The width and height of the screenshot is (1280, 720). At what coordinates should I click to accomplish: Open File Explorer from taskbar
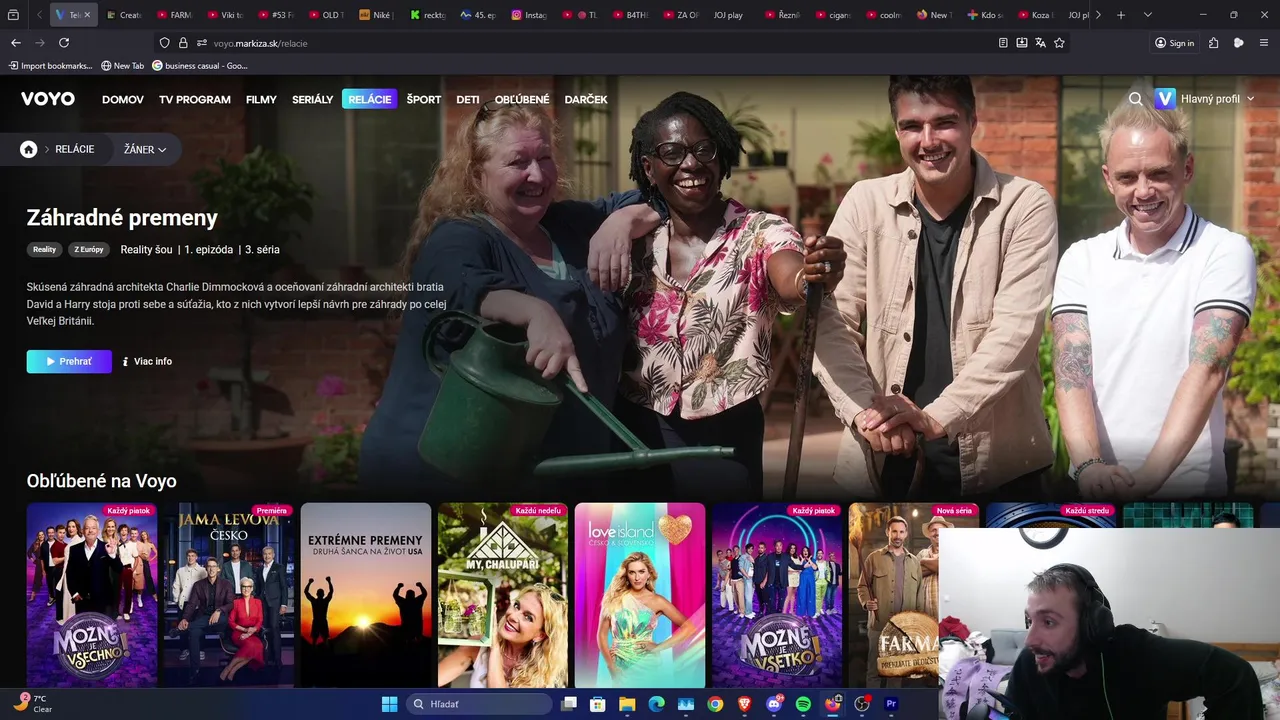(x=627, y=704)
